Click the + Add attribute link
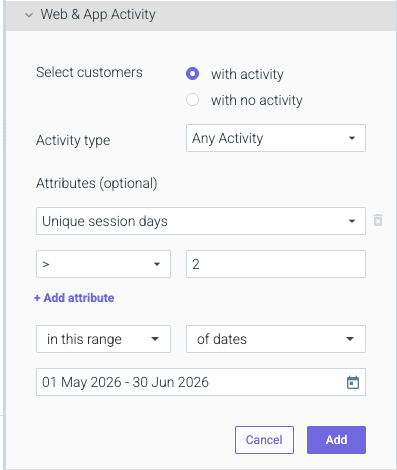Screen dimensions: 397x470 click(74, 298)
